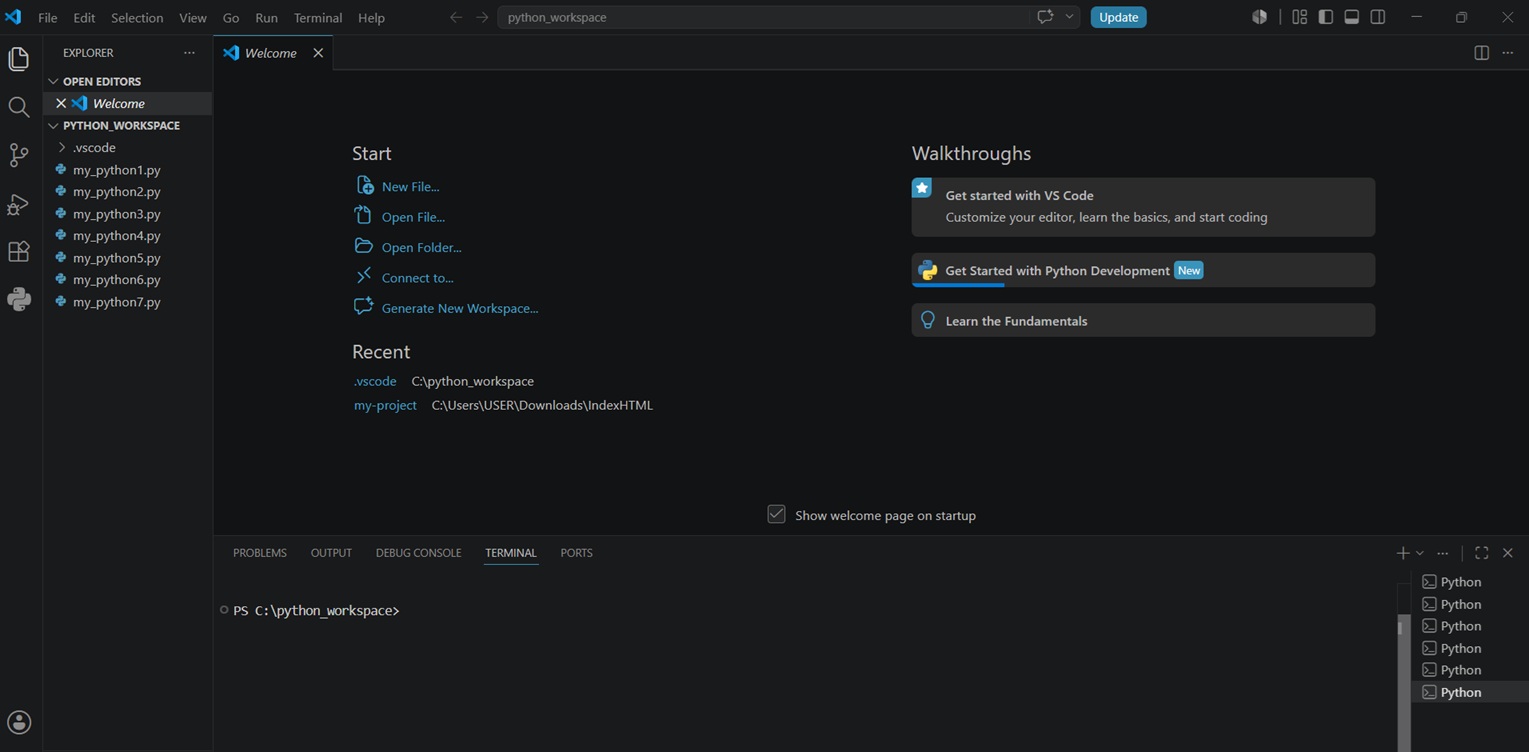Open recent my-project link
1529x752 pixels.
[385, 405]
